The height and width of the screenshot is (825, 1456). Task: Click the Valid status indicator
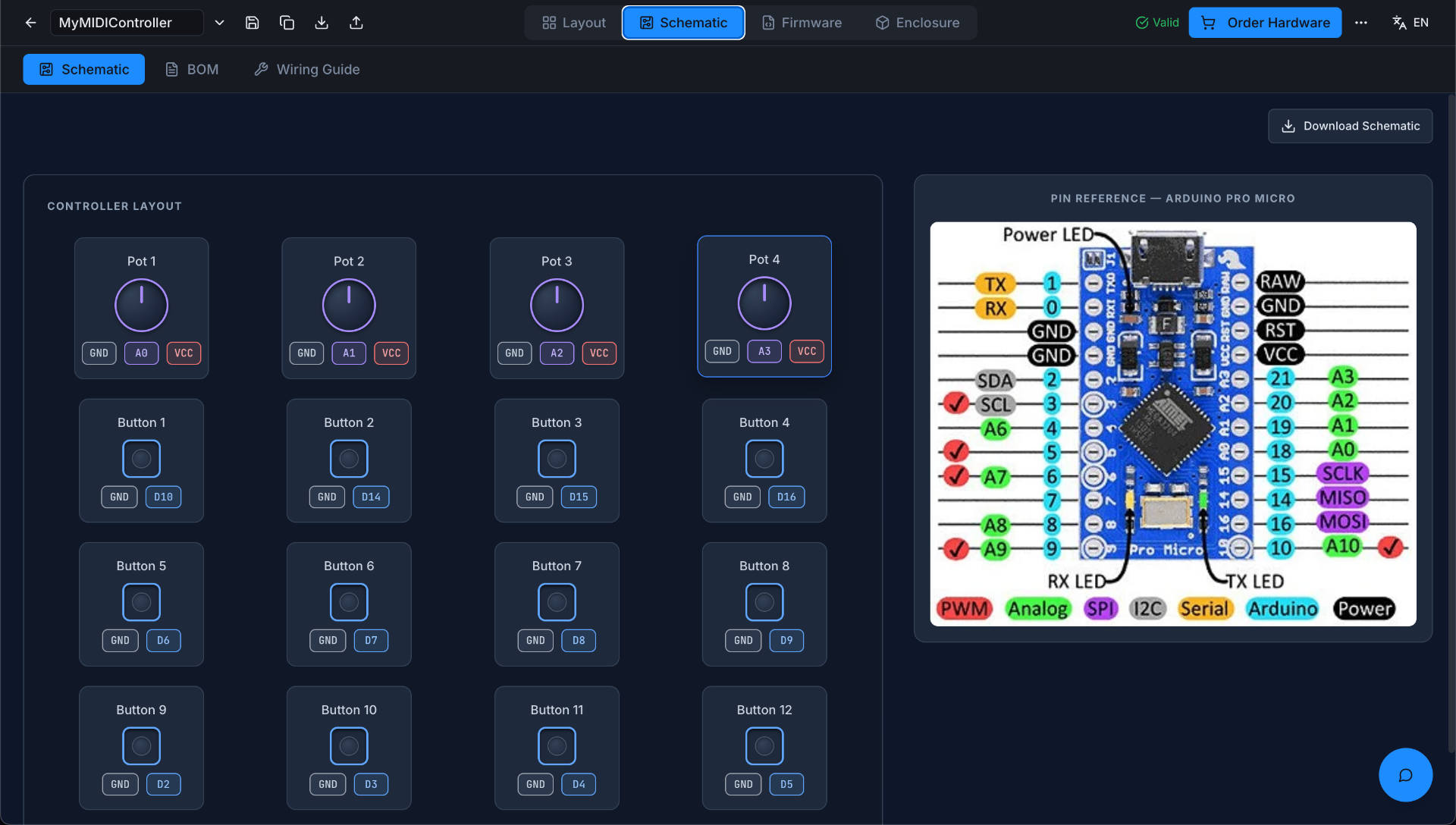1157,23
